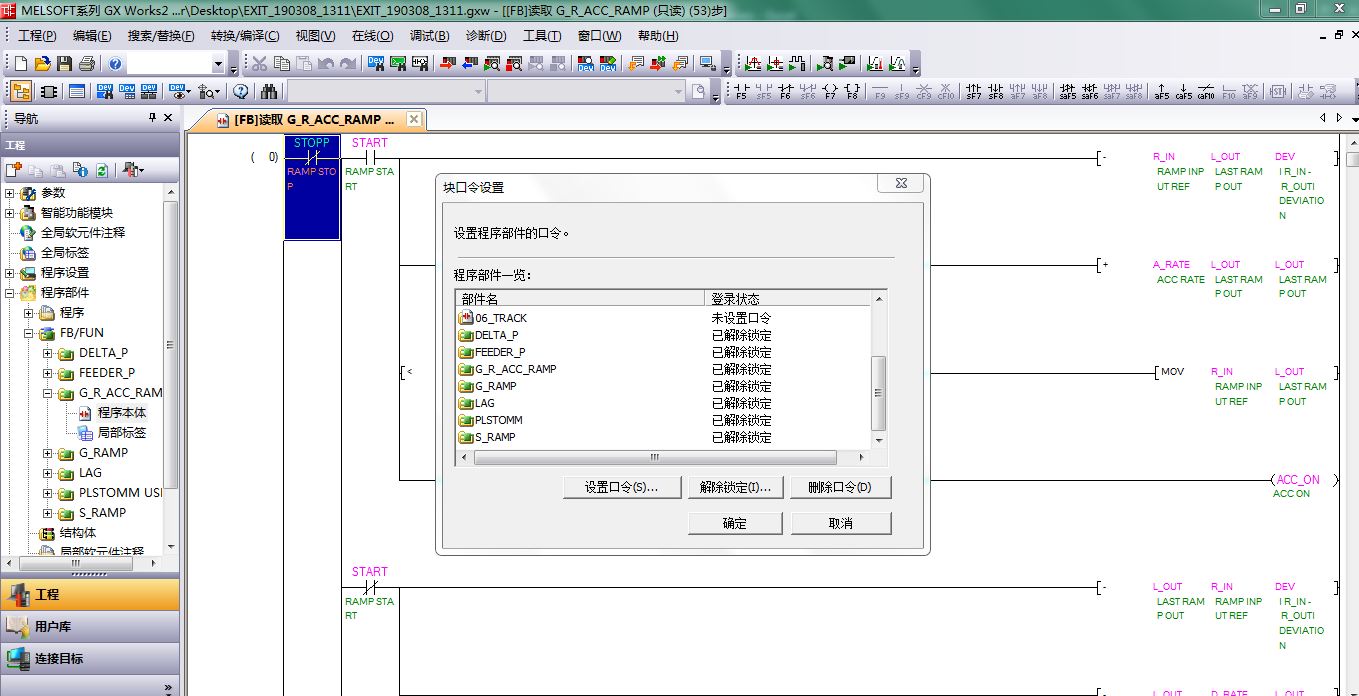
Task: Expand the 参数 tree node
Action: point(10,193)
